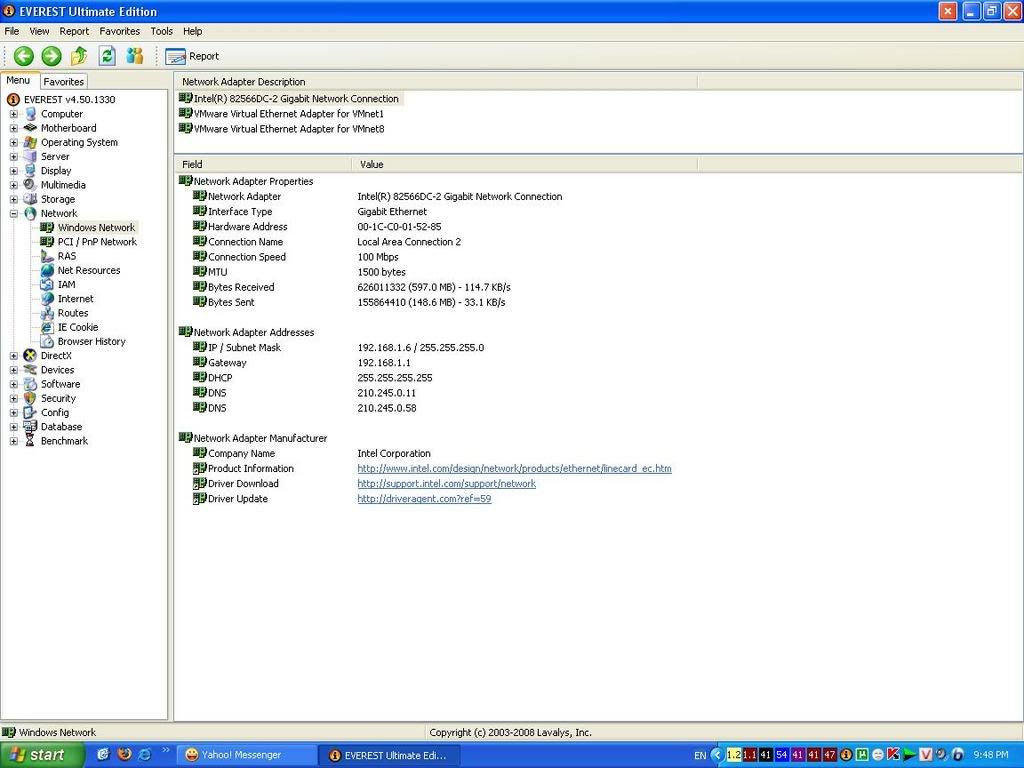Expand the Benchmark tree node

pos(14,441)
